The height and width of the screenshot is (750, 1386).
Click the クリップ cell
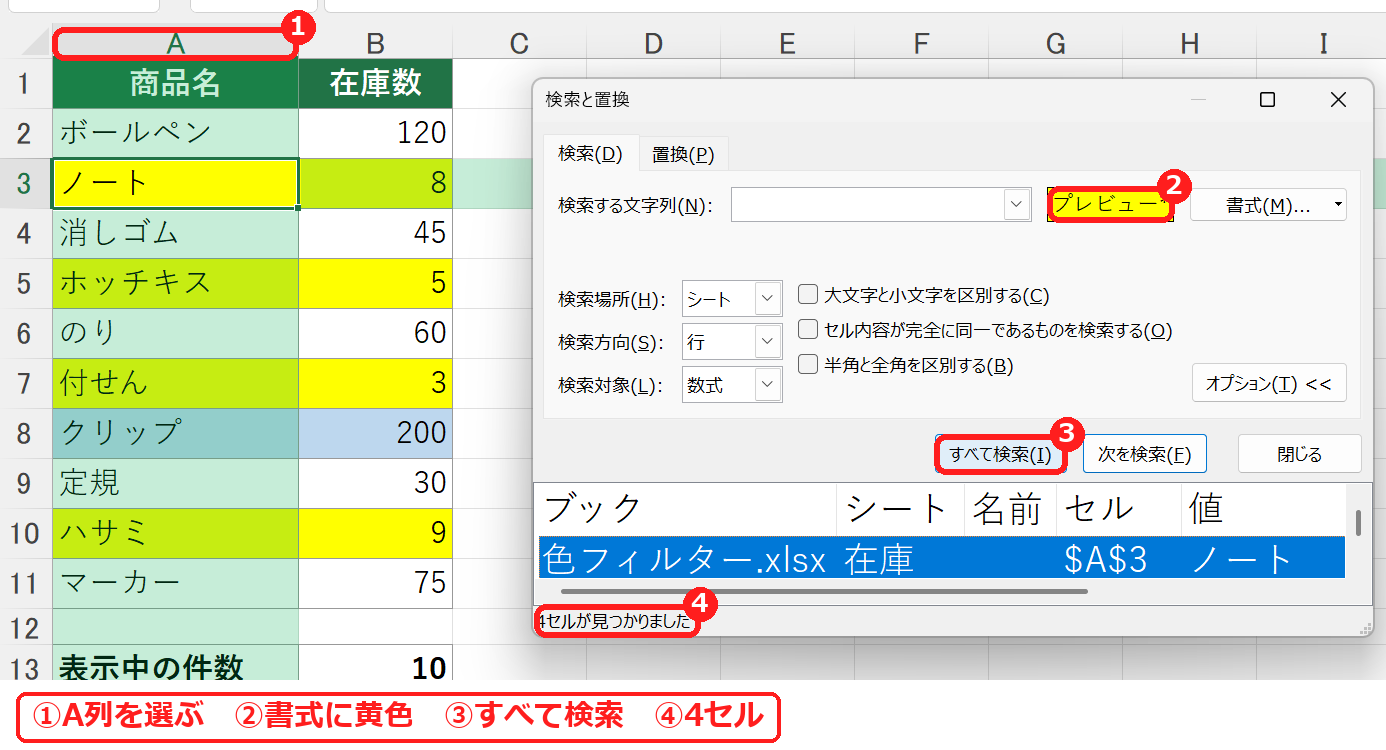(x=175, y=433)
